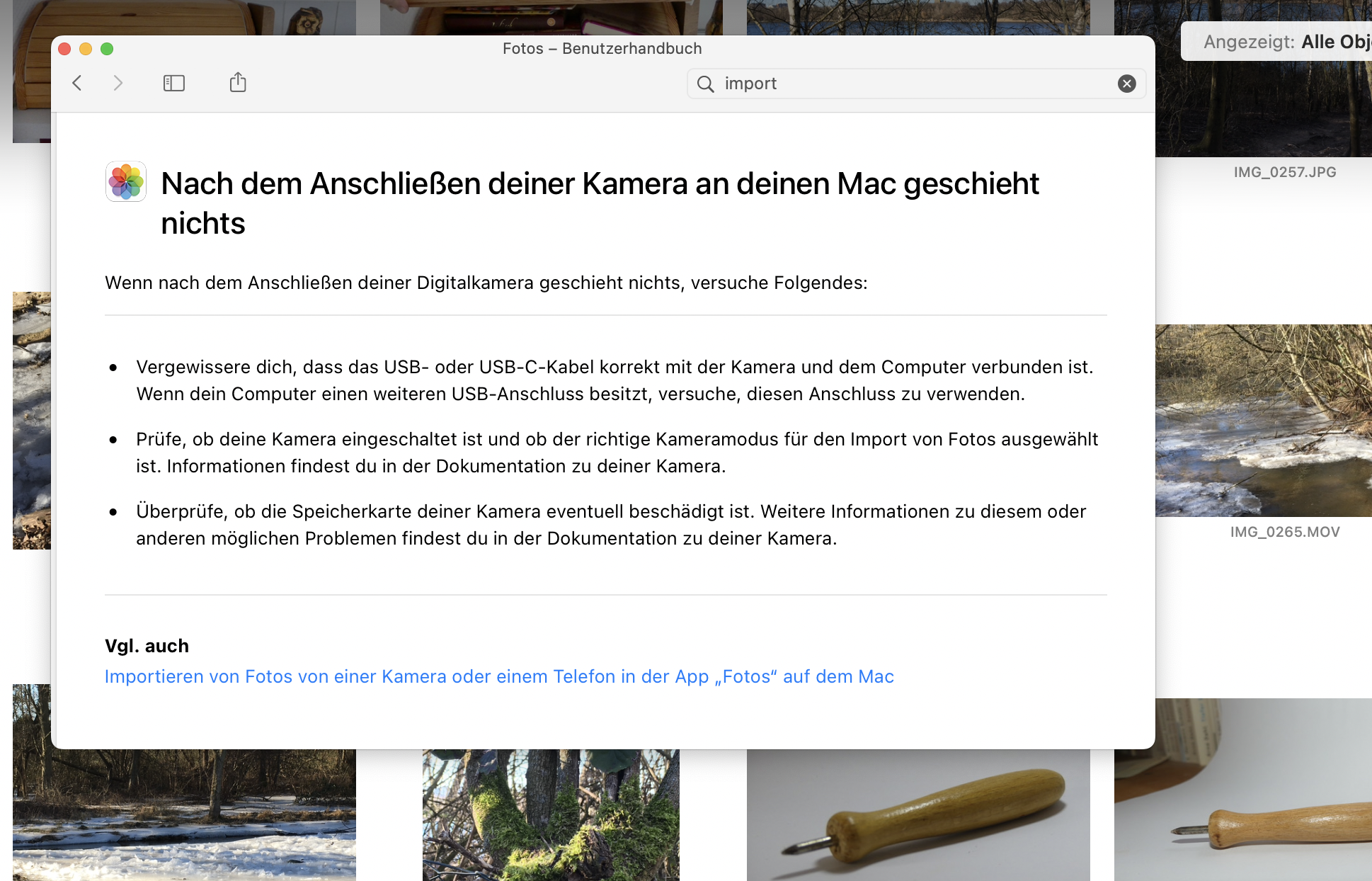Select the IMG_0265.MOV video thumbnail

coord(1264,420)
